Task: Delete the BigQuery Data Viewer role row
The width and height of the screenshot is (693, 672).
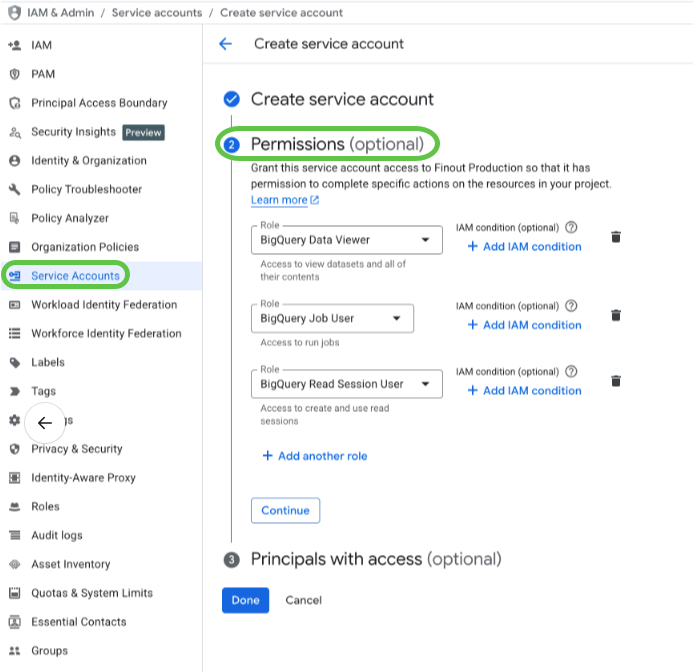Action: 616,237
